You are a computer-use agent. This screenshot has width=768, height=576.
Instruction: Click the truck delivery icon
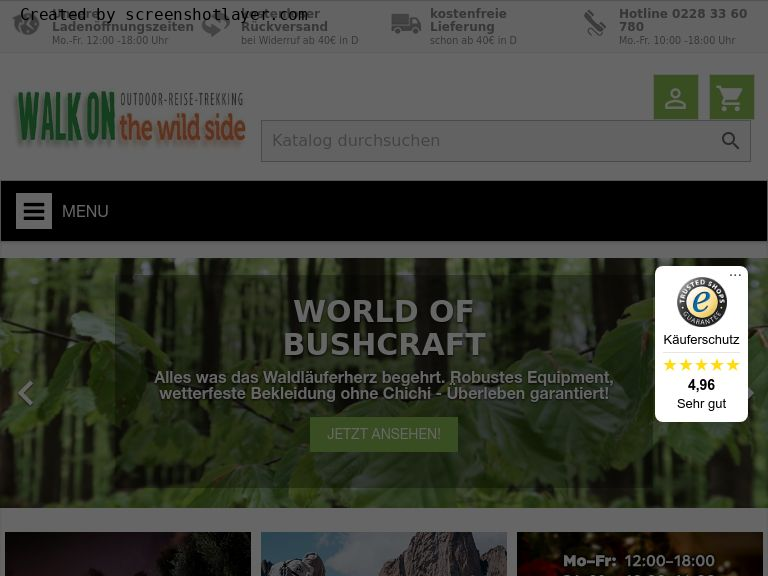point(406,24)
